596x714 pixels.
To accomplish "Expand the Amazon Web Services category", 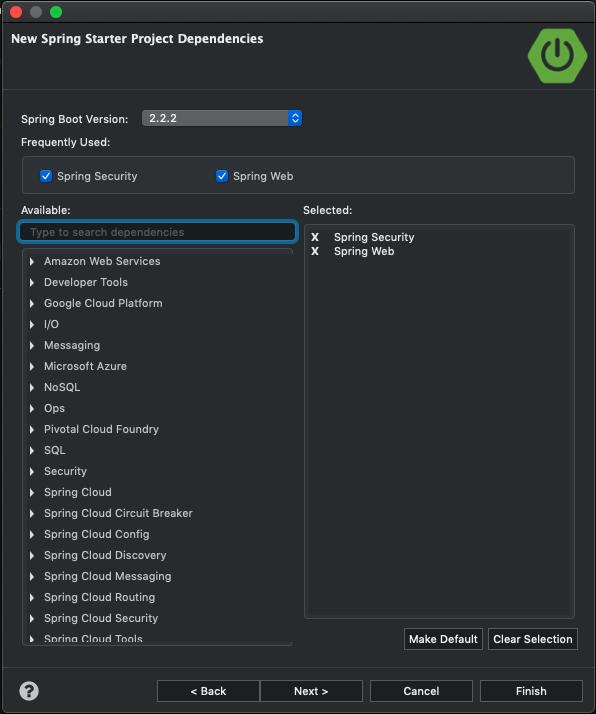I will [32, 261].
